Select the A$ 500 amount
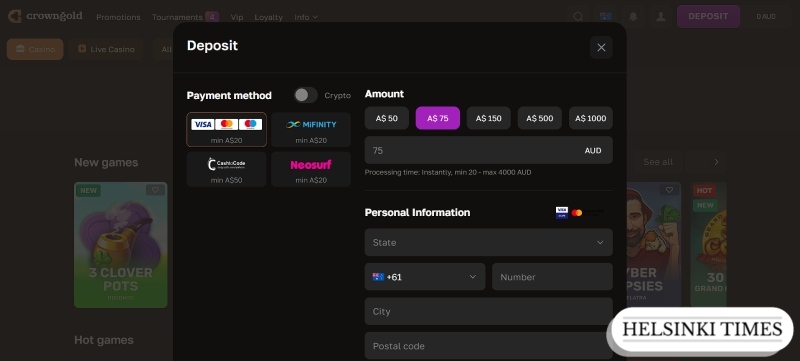Image resolution: width=800 pixels, height=361 pixels. 540,118
